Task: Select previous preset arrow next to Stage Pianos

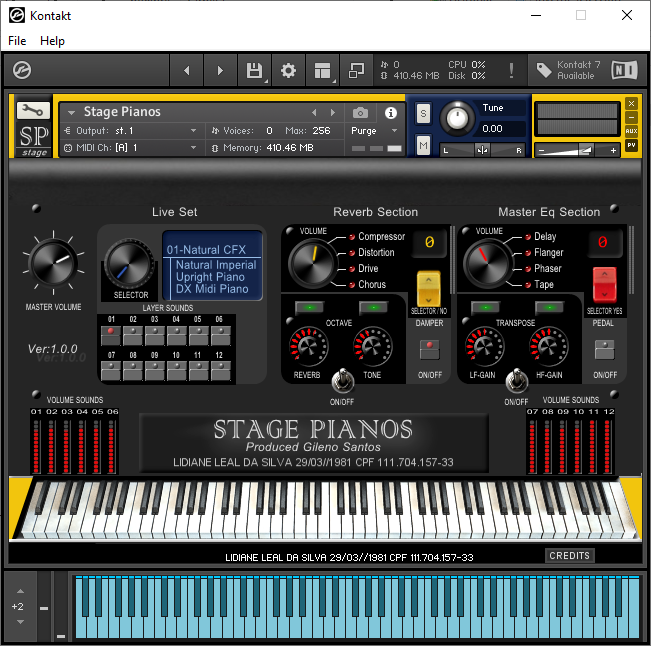Action: 314,113
